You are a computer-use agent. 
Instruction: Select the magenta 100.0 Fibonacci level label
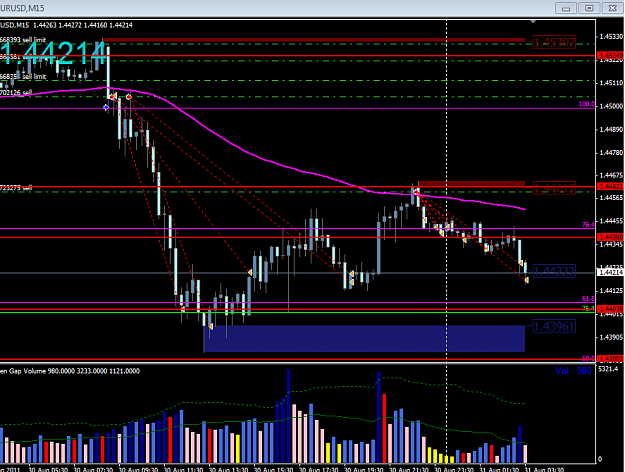tap(587, 104)
